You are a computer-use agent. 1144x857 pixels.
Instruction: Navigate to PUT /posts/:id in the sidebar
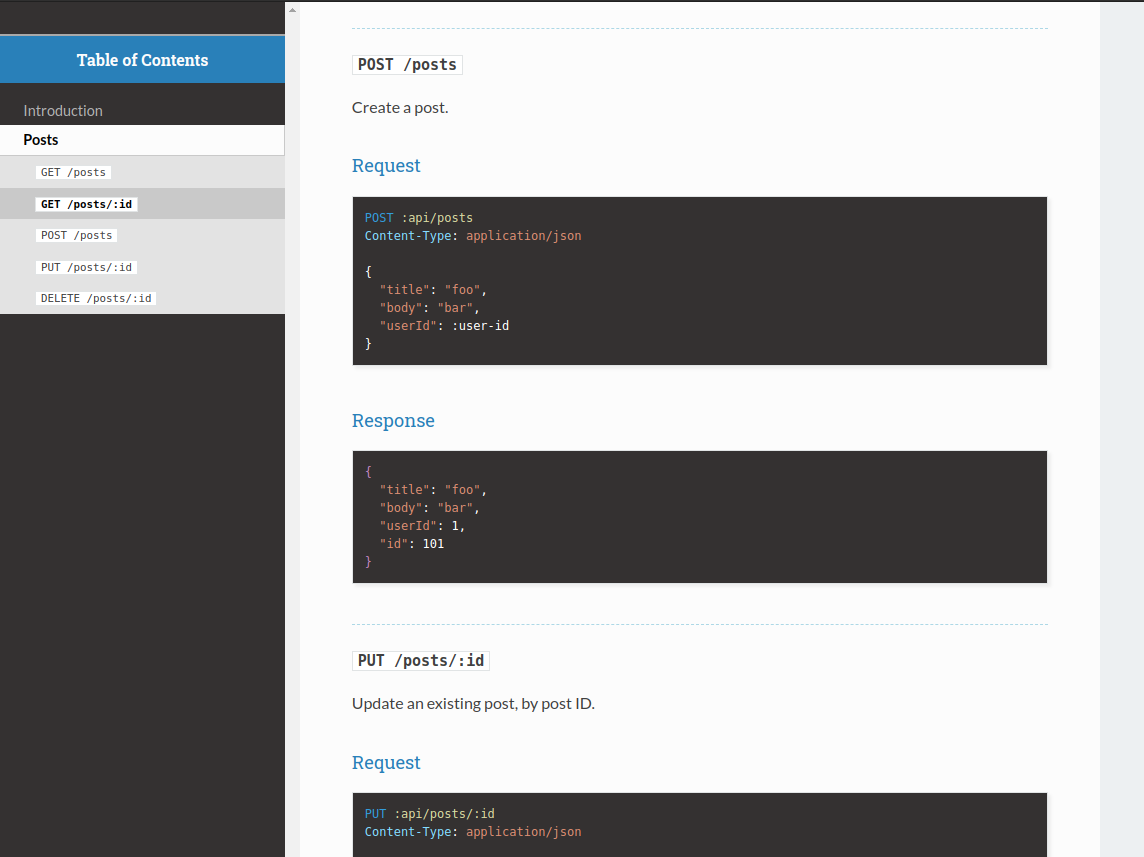[x=86, y=267]
